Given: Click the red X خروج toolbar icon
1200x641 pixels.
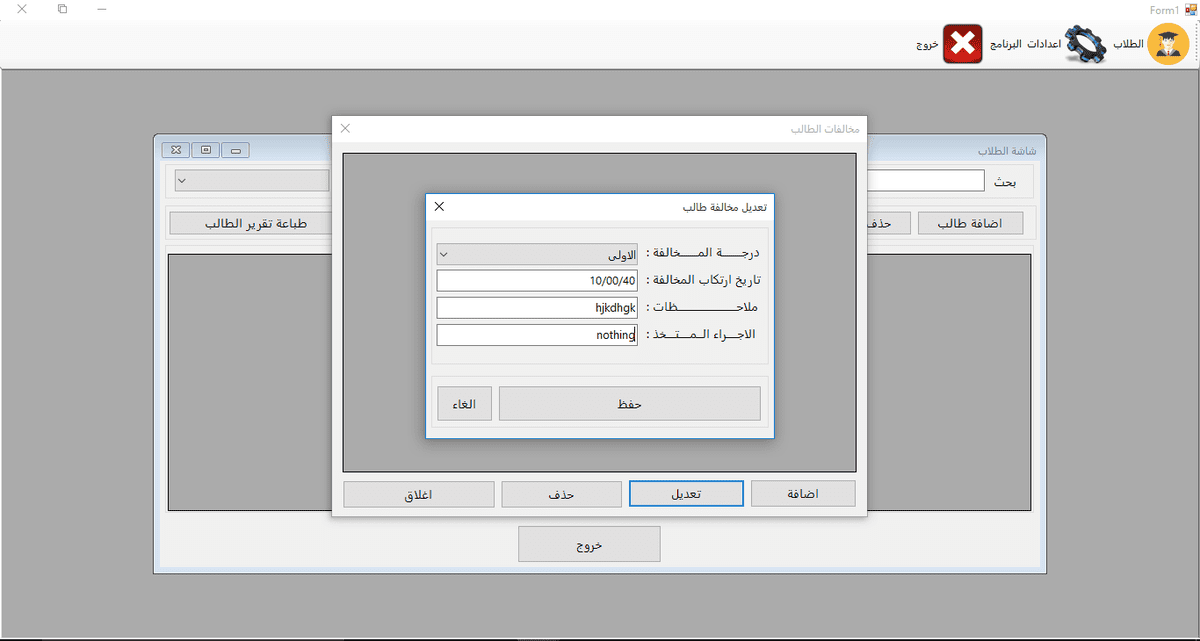Looking at the screenshot, I should tap(962, 45).
